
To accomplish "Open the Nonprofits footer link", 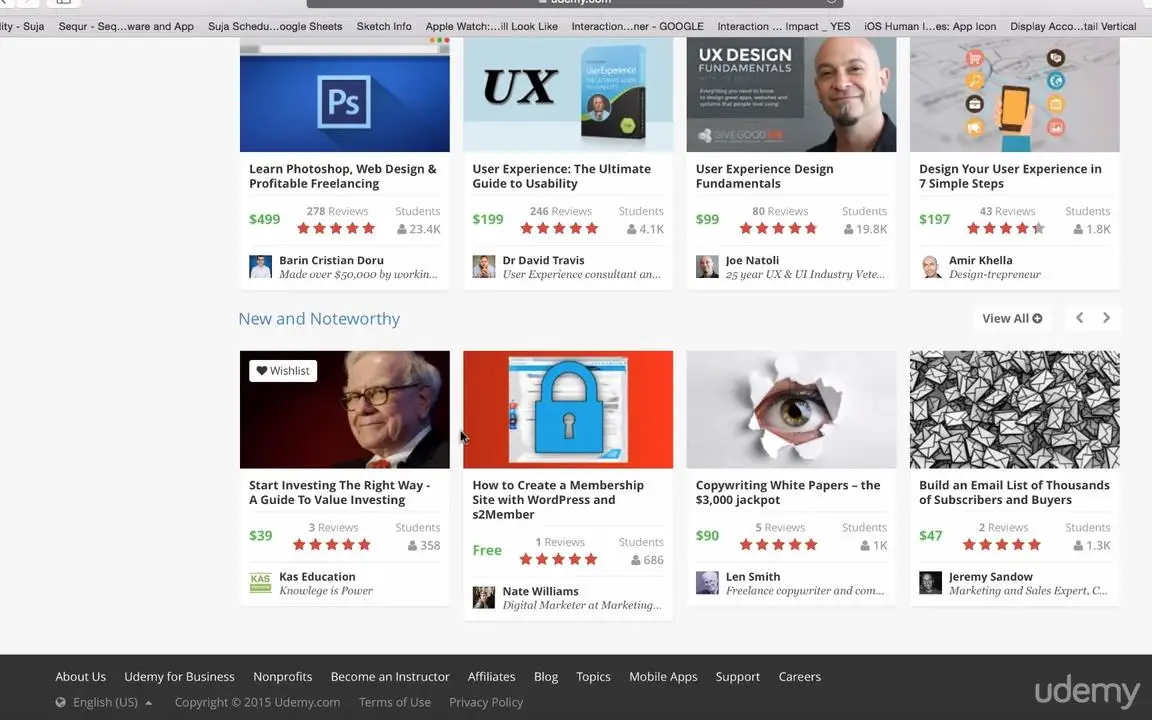I will point(283,677).
